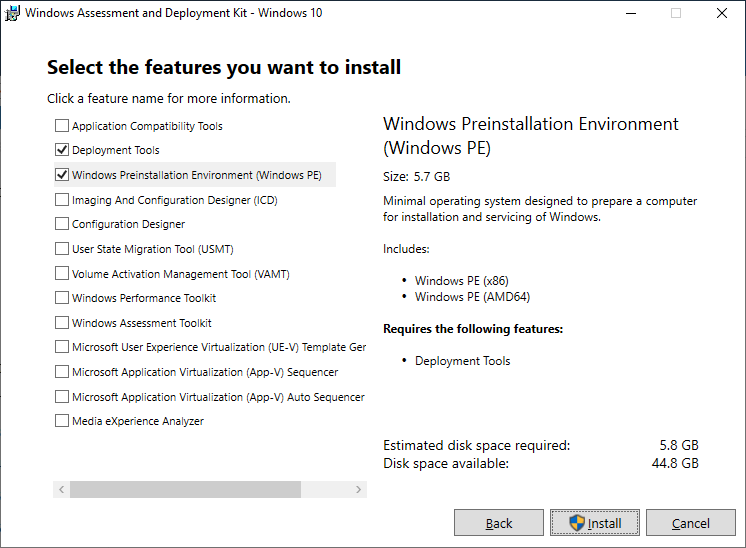The image size is (746, 548).
Task: Click the UE-V Template Generator feature name
Action: pyautogui.click(x=219, y=347)
